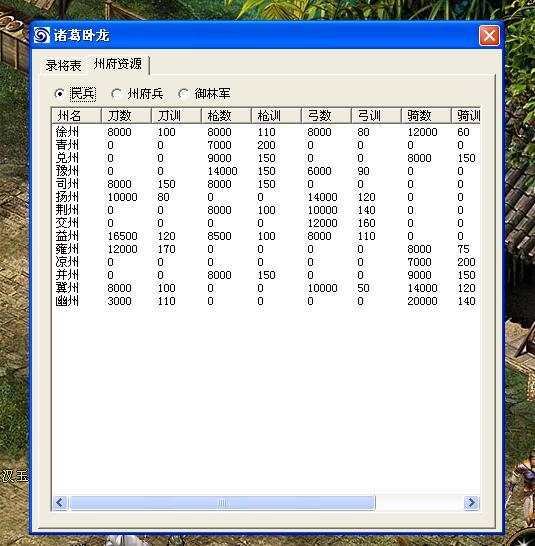Click the horizontal scrollbar right arrow
Viewport: 535px width, 546px height.
pos(472,502)
